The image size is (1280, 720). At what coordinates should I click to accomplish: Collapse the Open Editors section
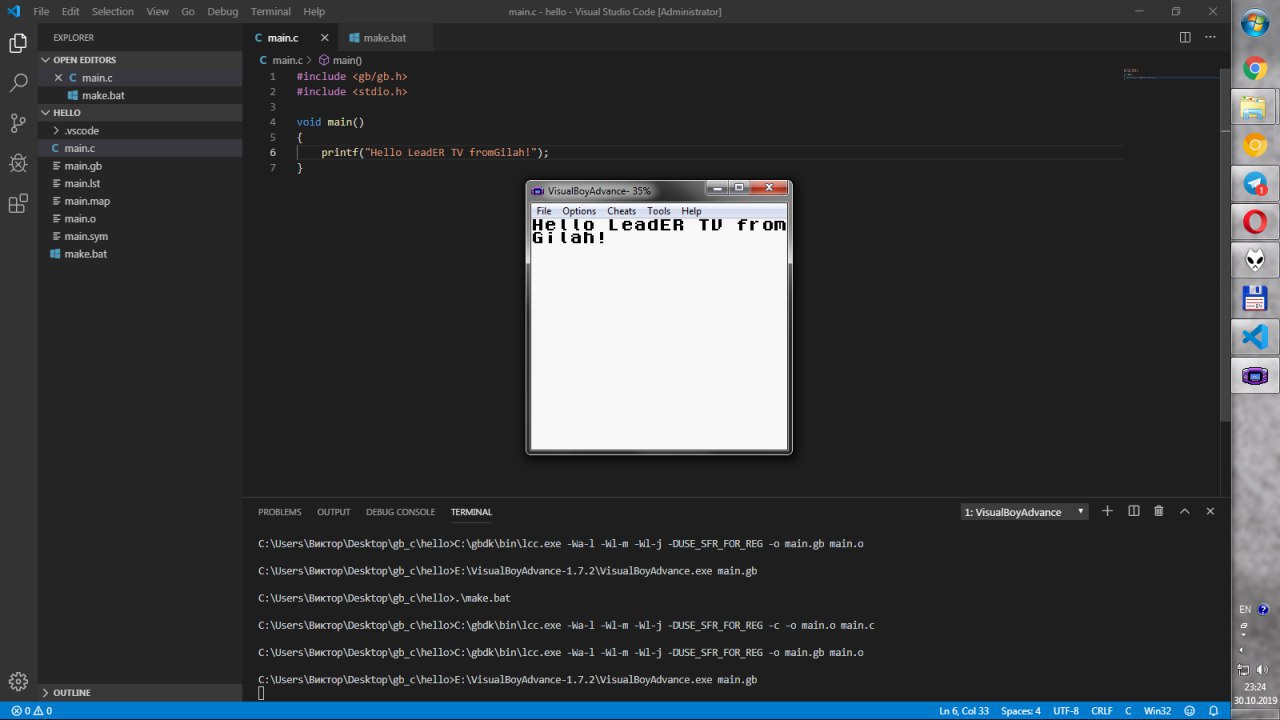140,60
